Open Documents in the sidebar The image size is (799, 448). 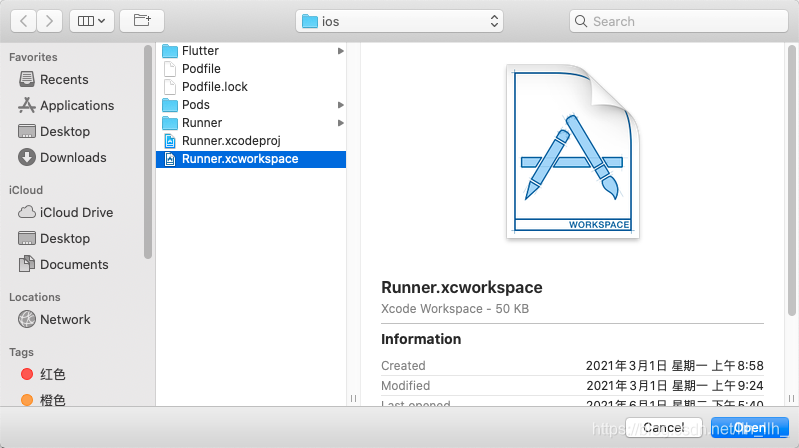click(x=63, y=265)
